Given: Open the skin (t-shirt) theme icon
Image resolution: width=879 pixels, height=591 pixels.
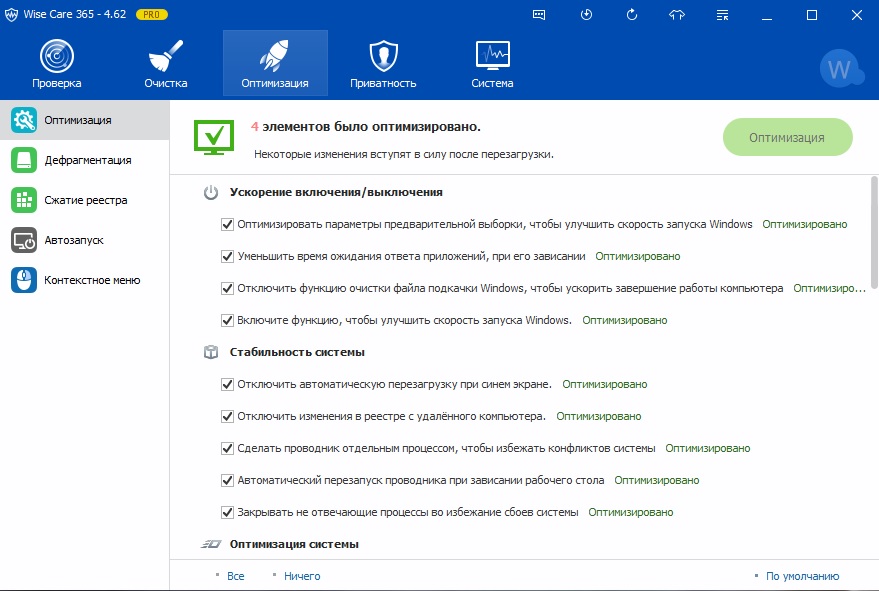Looking at the screenshot, I should pyautogui.click(x=676, y=15).
